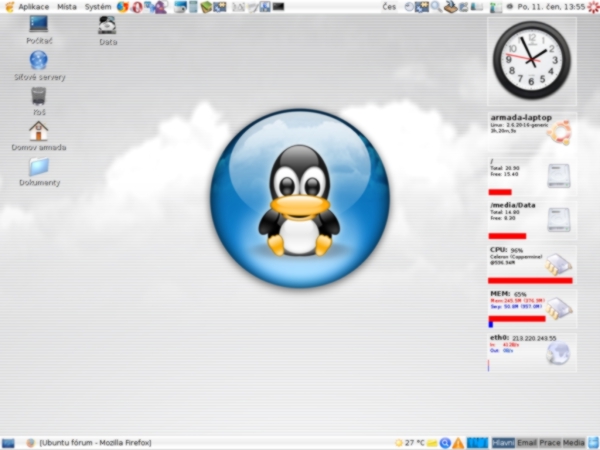The image size is (600, 450).
Task: Click the /media/Data label text
Action: coord(513,205)
